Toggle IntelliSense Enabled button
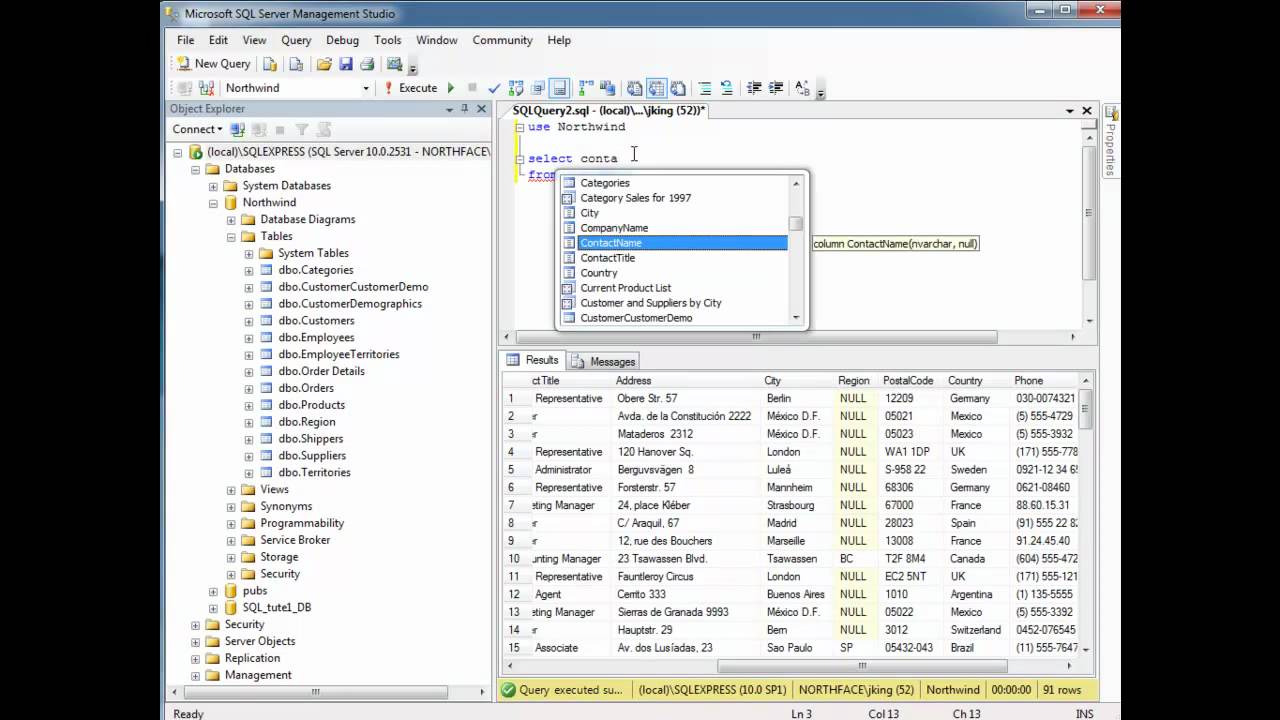 (x=560, y=88)
